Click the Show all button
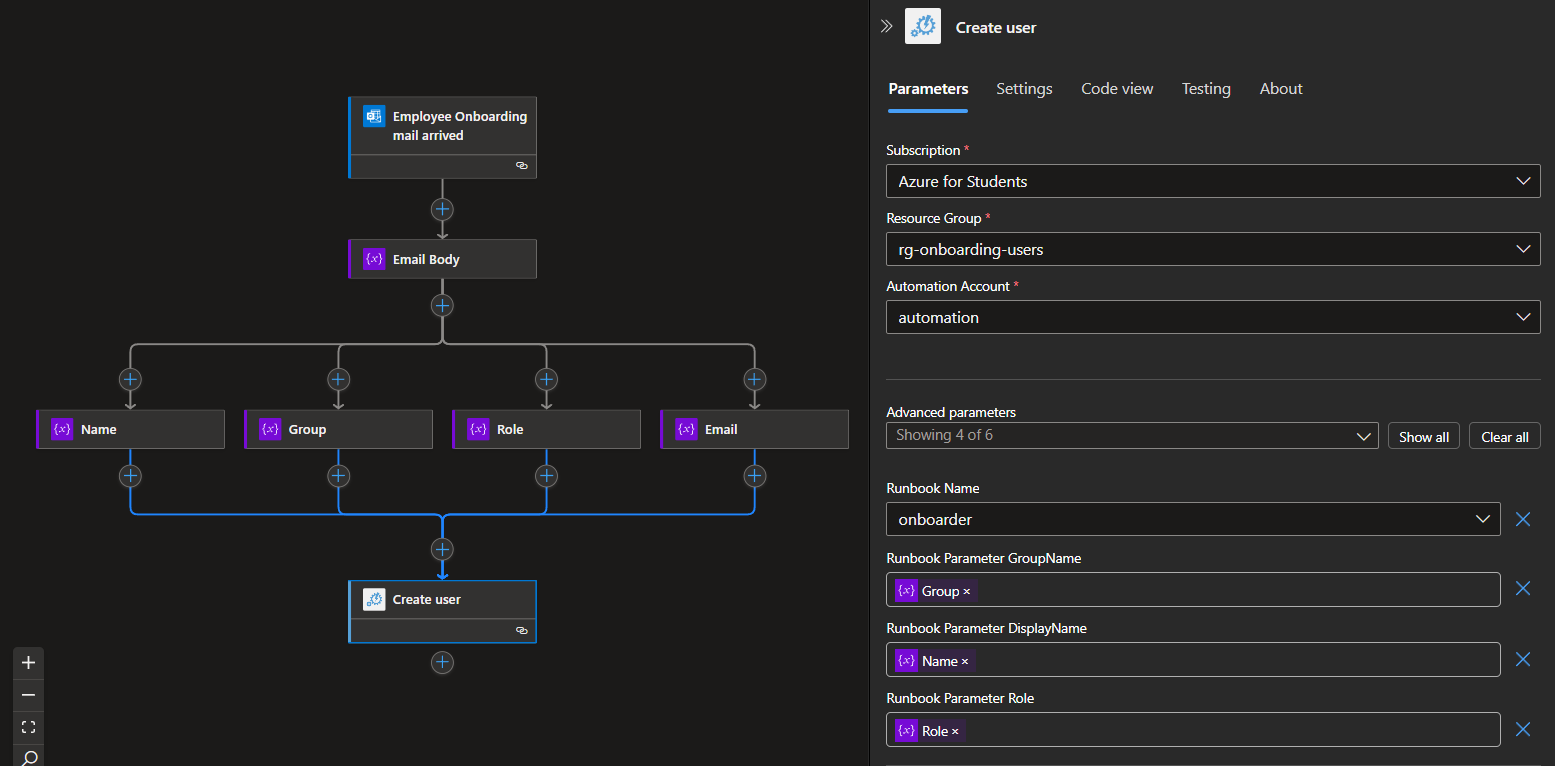This screenshot has height=766, width=1555. 1423,437
